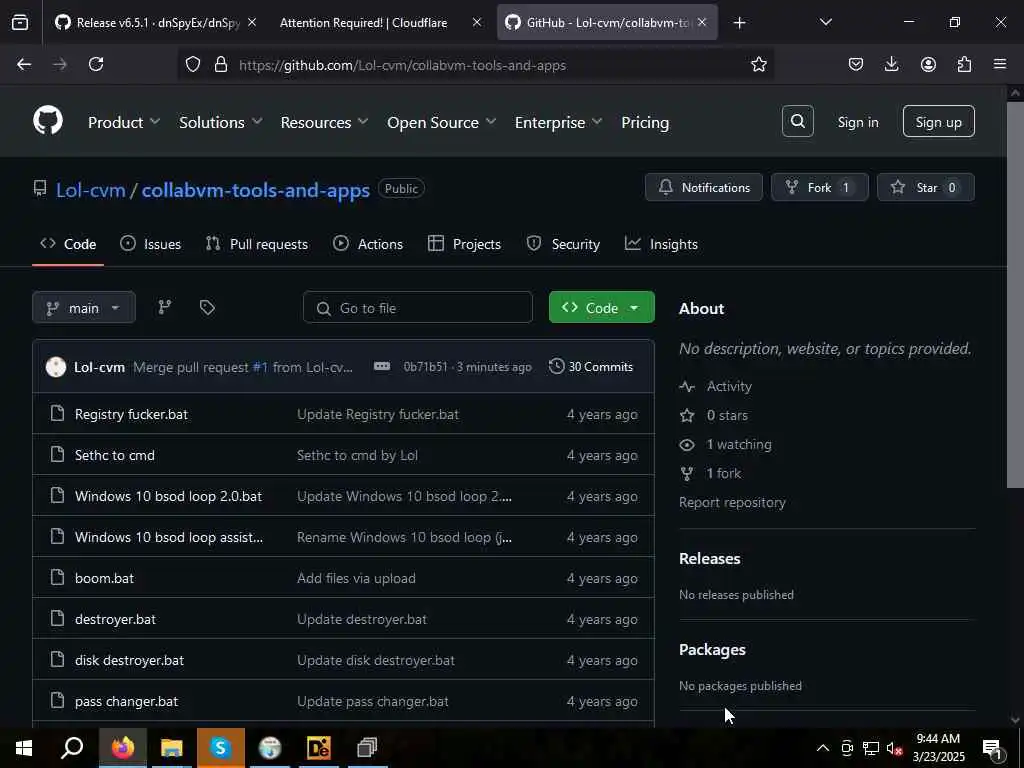Bookmark this page with the star icon
This screenshot has width=1024, height=768.
coord(758,64)
